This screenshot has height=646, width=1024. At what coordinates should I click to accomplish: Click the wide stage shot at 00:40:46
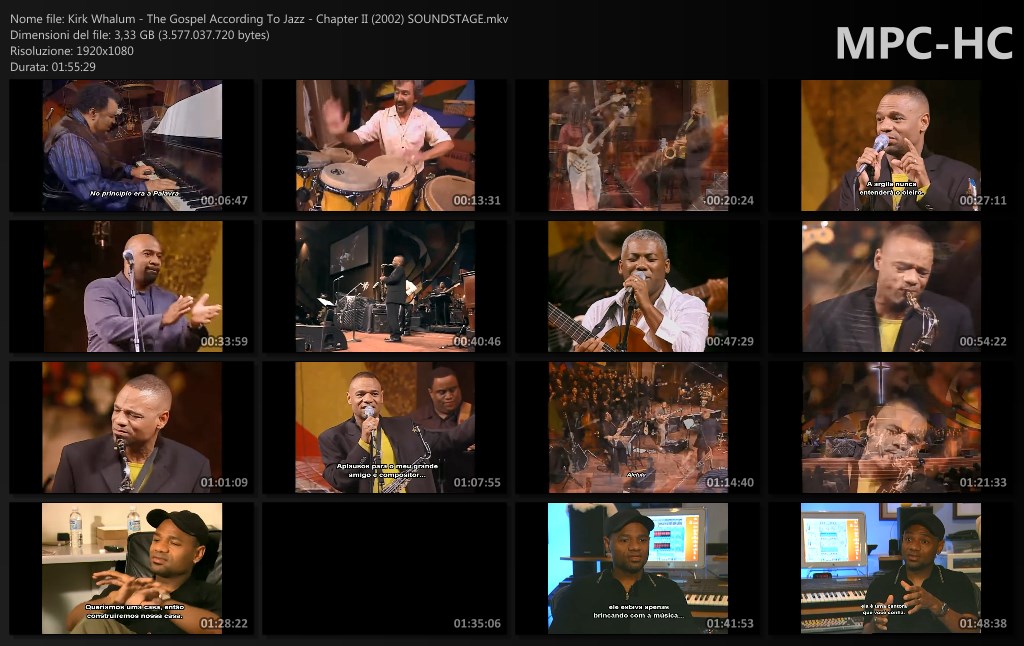coord(385,287)
